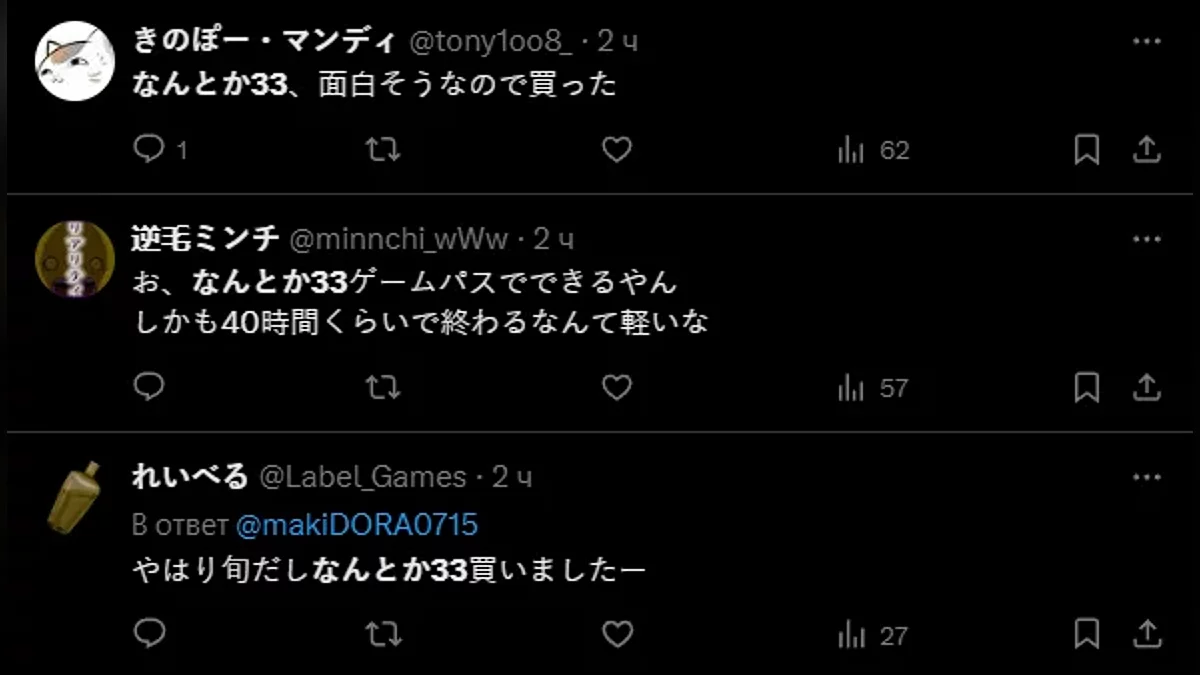The height and width of the screenshot is (675, 1200).
Task: Like the tweet by @tony1oo8_
Action: click(x=617, y=150)
